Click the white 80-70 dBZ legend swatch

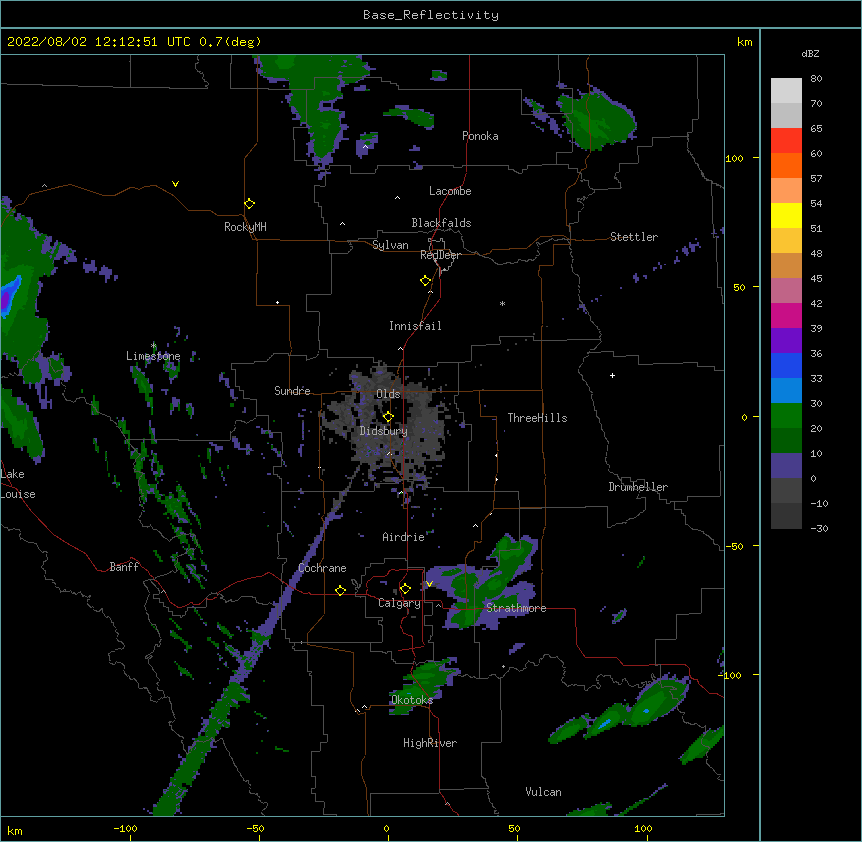point(786,91)
